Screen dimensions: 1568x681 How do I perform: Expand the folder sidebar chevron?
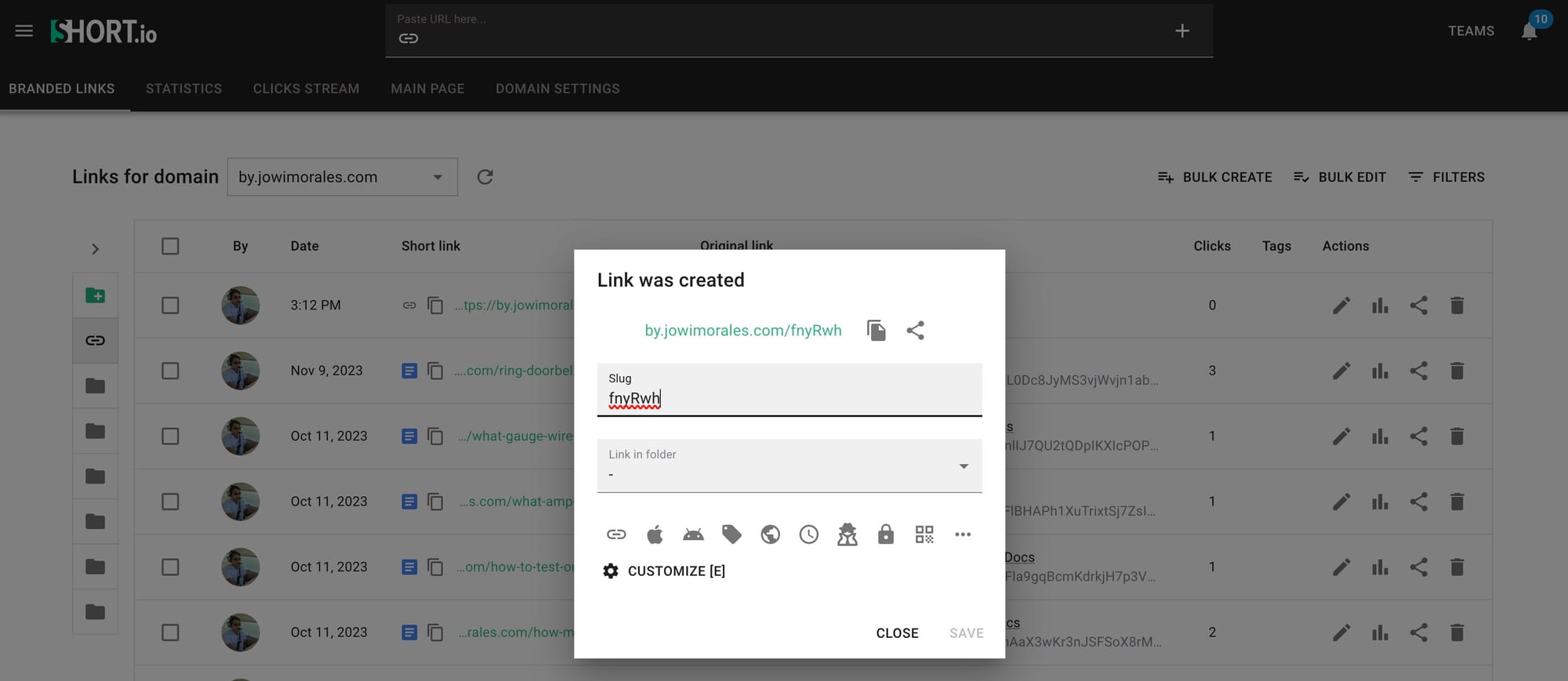[x=95, y=249]
